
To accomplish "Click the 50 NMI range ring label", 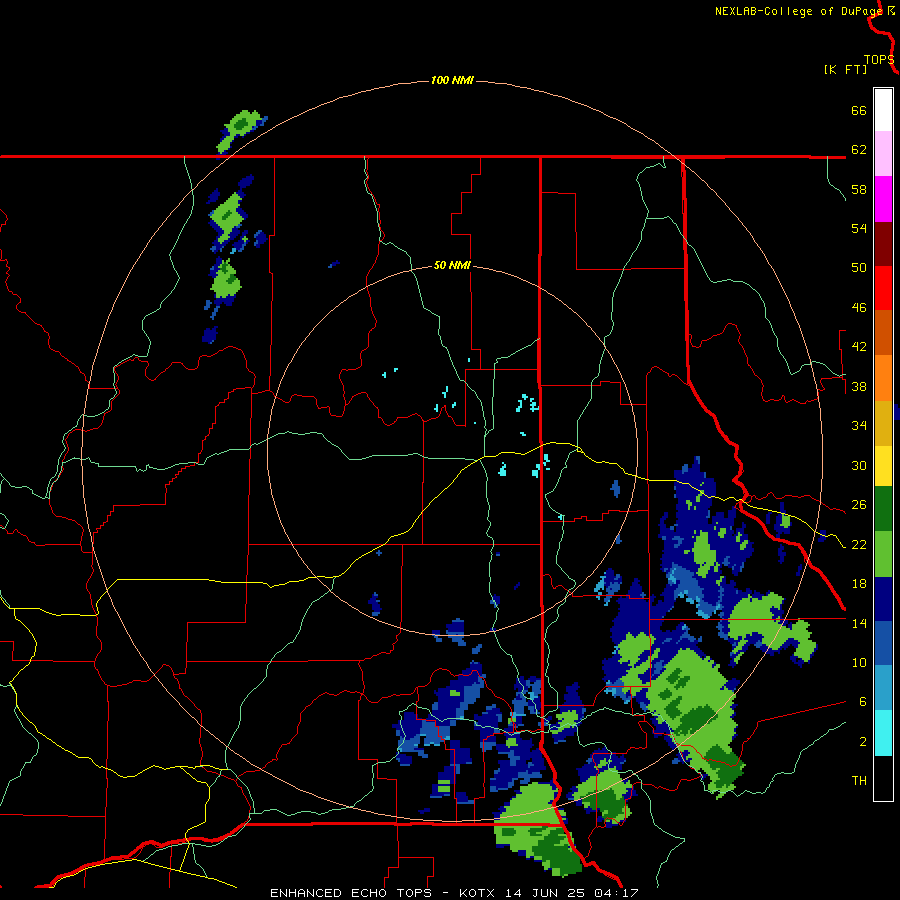I will pos(452,265).
